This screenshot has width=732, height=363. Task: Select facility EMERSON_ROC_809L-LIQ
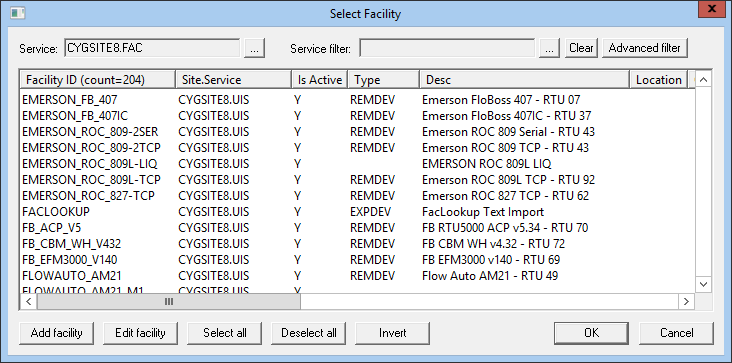pyautogui.click(x=90, y=164)
